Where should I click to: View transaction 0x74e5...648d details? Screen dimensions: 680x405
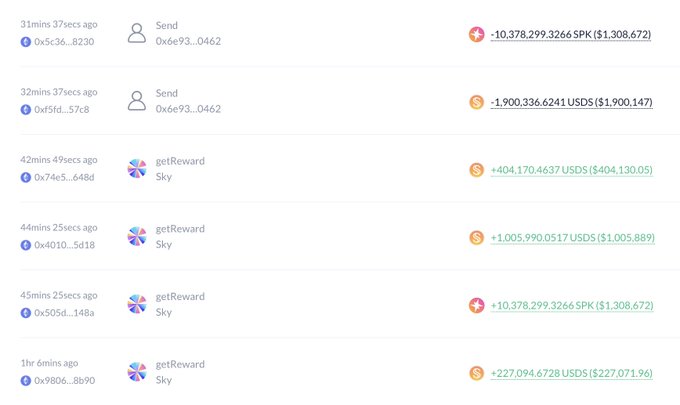[x=65, y=177]
